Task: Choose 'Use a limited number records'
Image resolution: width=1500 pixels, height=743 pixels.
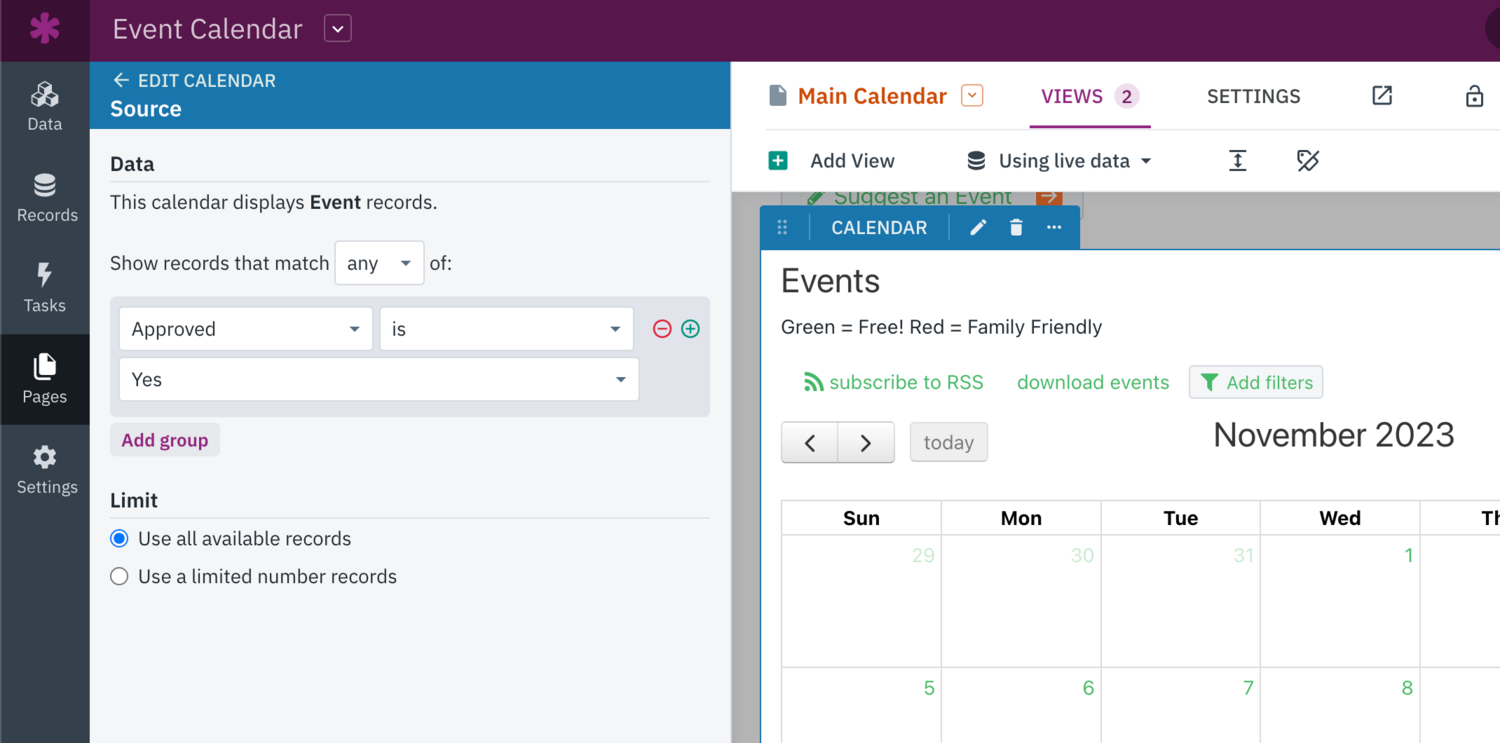Action: point(119,576)
